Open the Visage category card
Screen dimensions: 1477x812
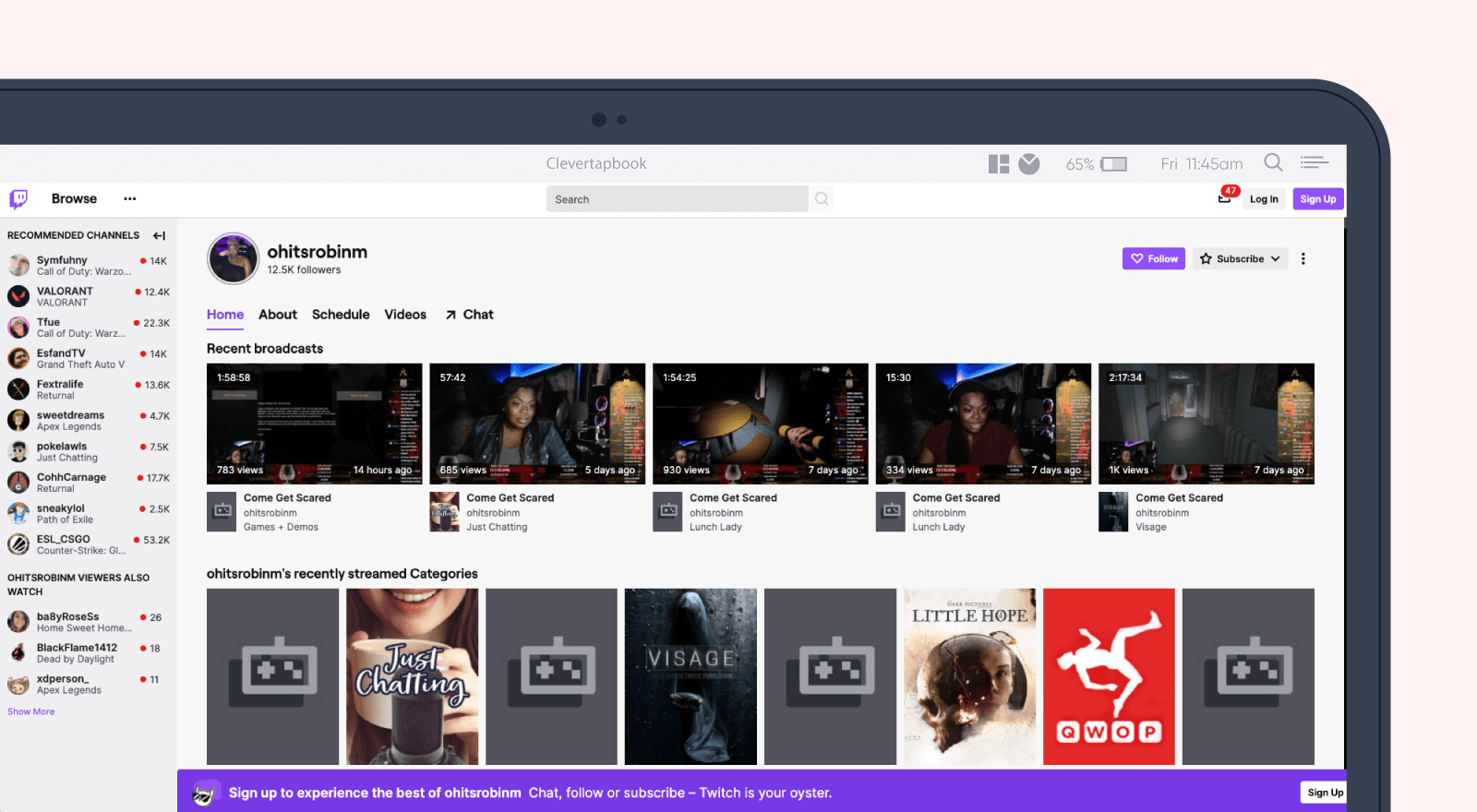690,676
